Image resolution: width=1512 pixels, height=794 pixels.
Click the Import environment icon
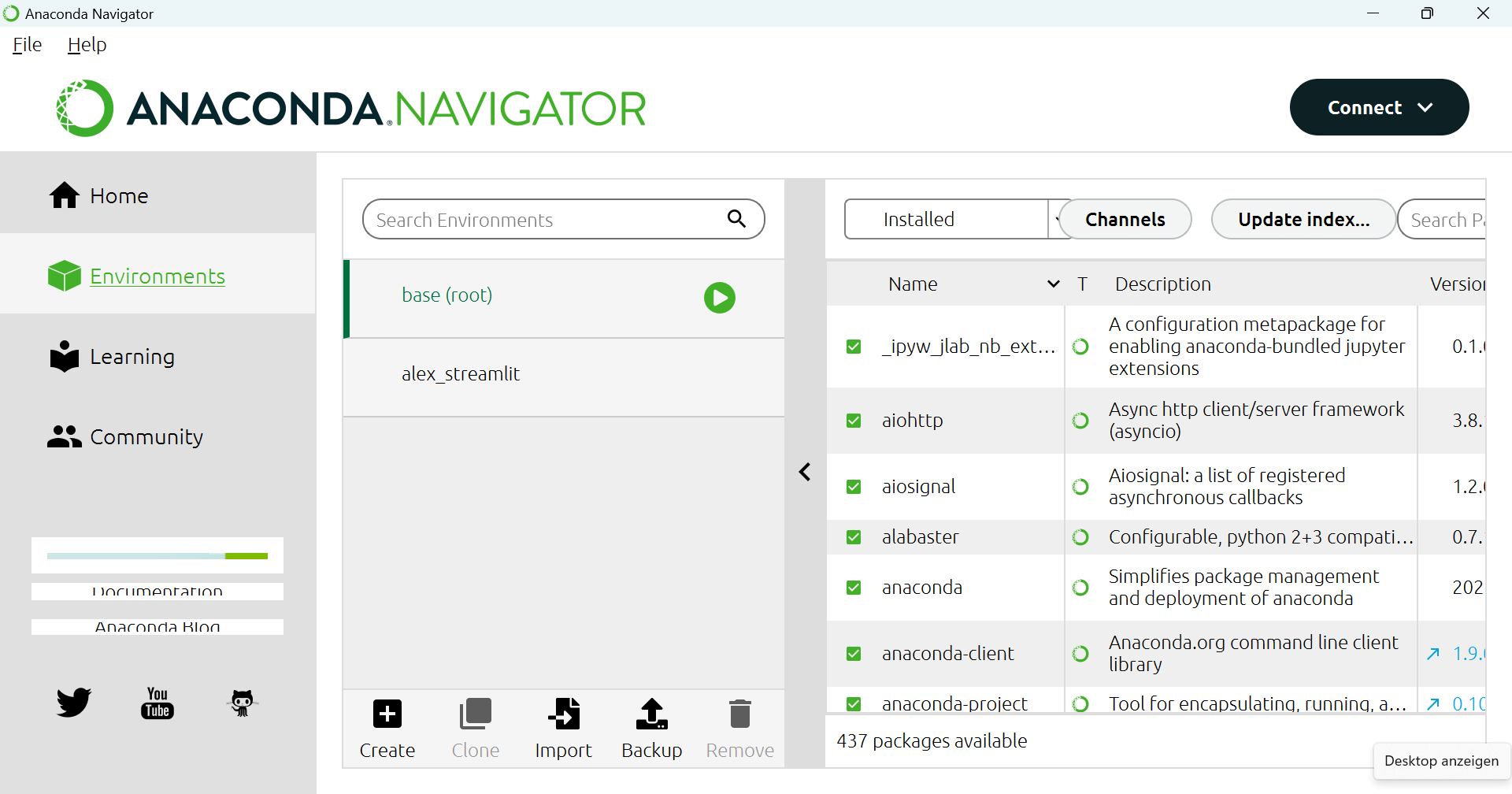pos(563,714)
